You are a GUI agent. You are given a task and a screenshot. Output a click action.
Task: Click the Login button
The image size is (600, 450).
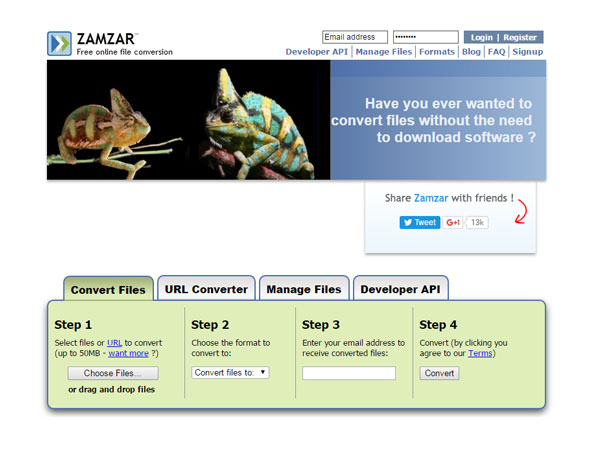[x=481, y=38]
